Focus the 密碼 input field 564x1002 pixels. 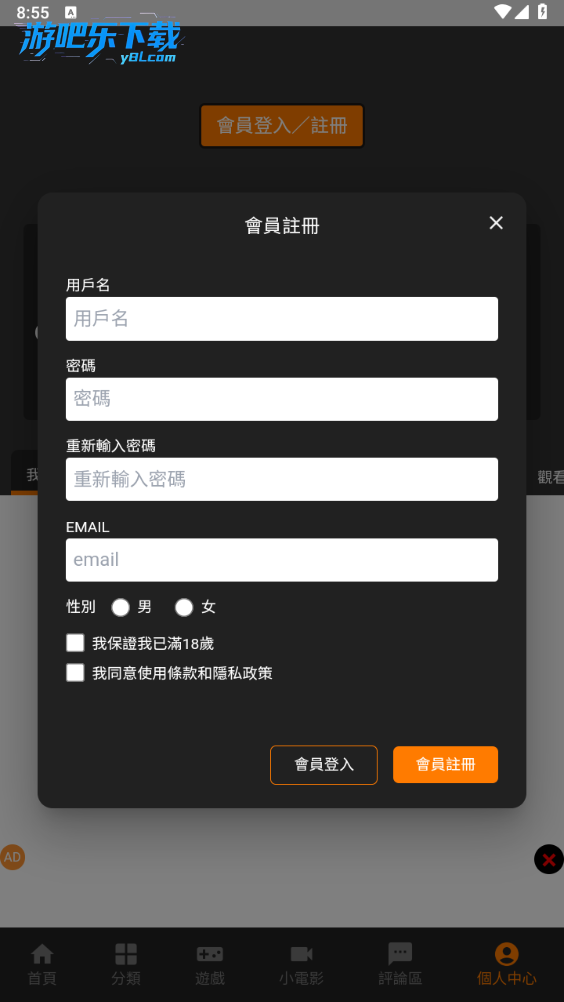282,399
